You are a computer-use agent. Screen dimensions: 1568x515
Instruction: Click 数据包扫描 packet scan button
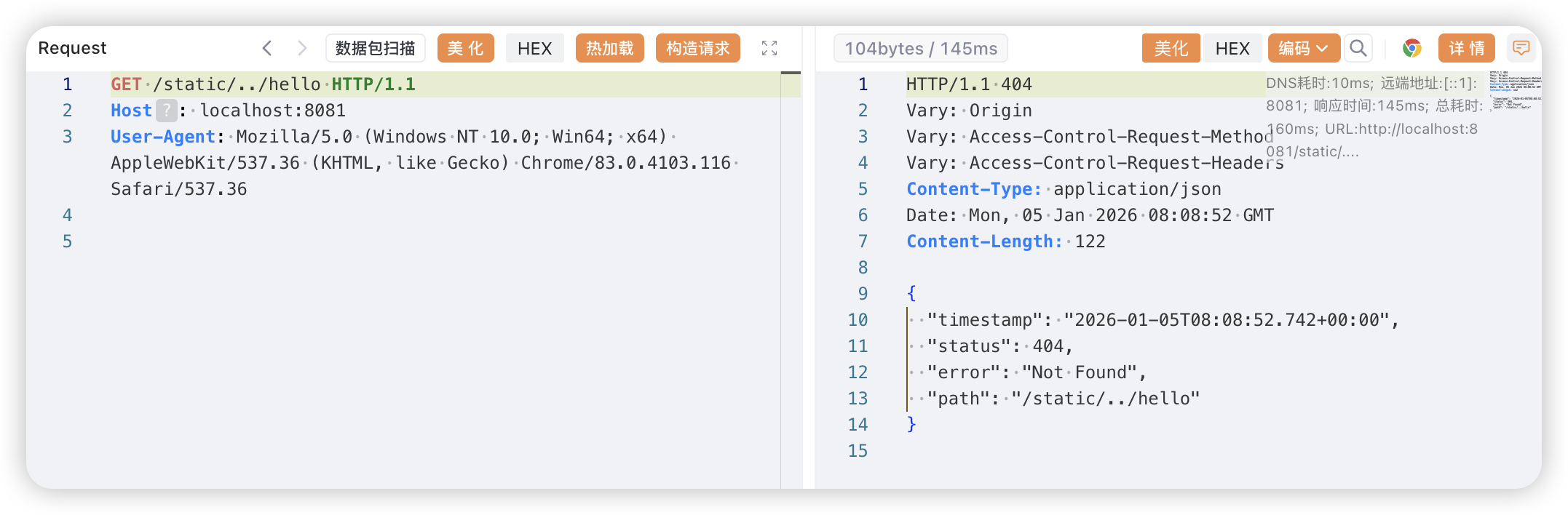[376, 48]
